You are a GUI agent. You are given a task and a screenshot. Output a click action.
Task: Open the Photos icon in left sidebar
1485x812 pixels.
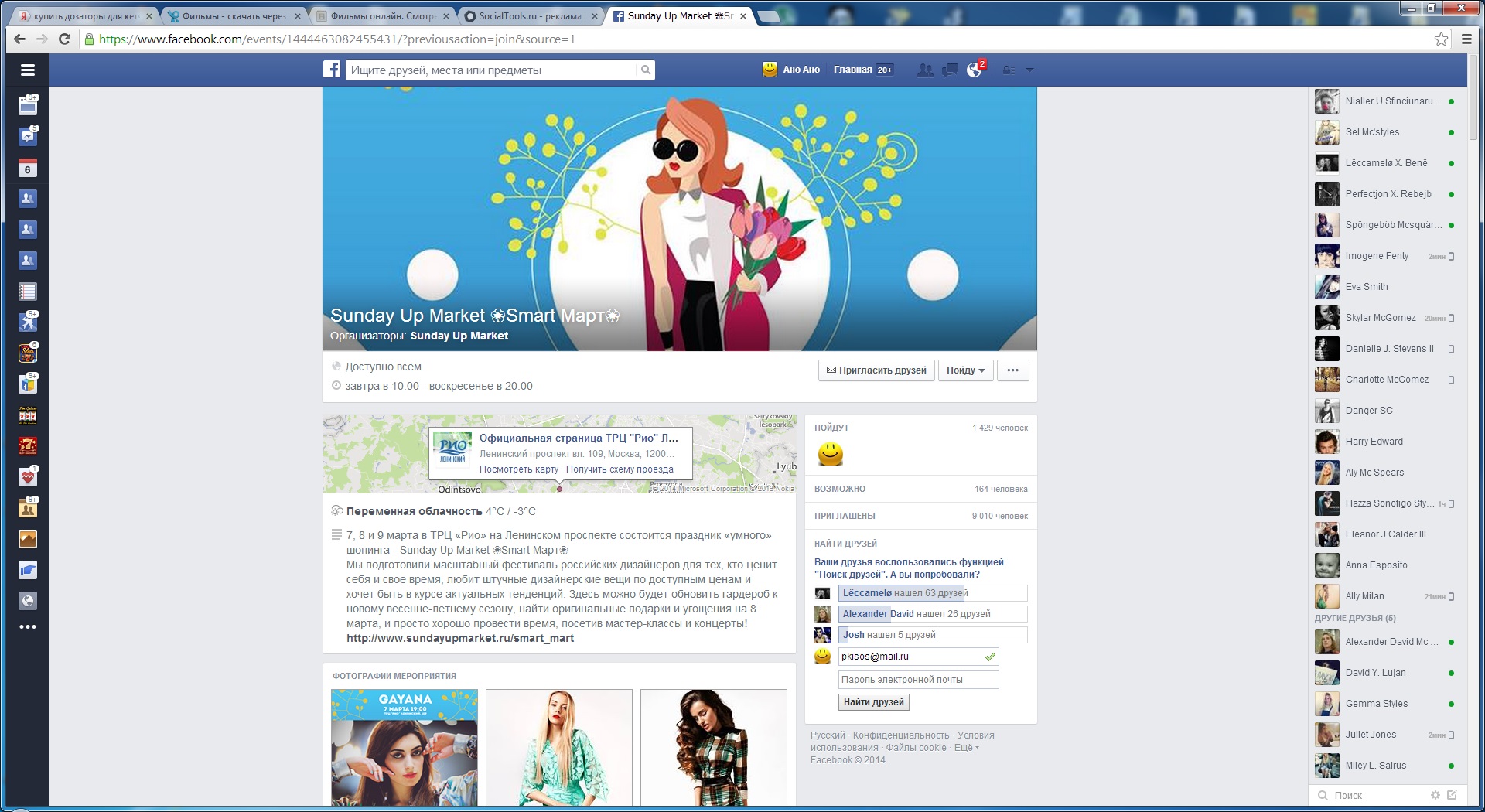click(28, 539)
